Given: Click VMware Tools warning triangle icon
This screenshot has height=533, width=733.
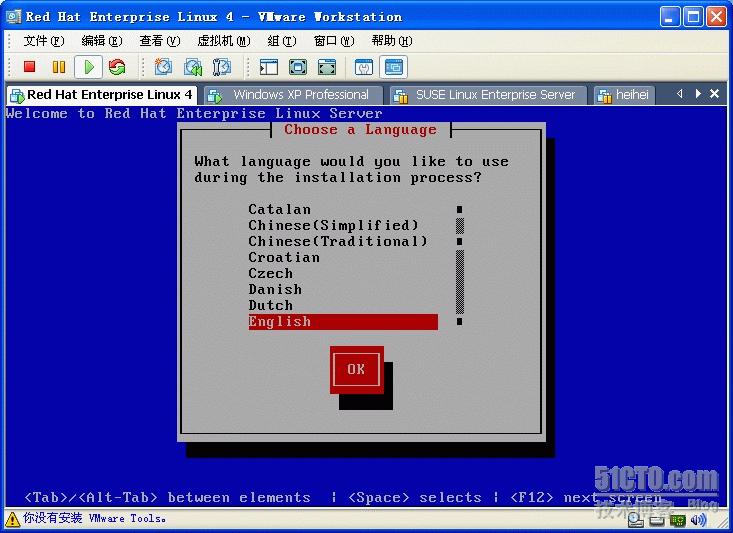Looking at the screenshot, I should tap(12, 519).
